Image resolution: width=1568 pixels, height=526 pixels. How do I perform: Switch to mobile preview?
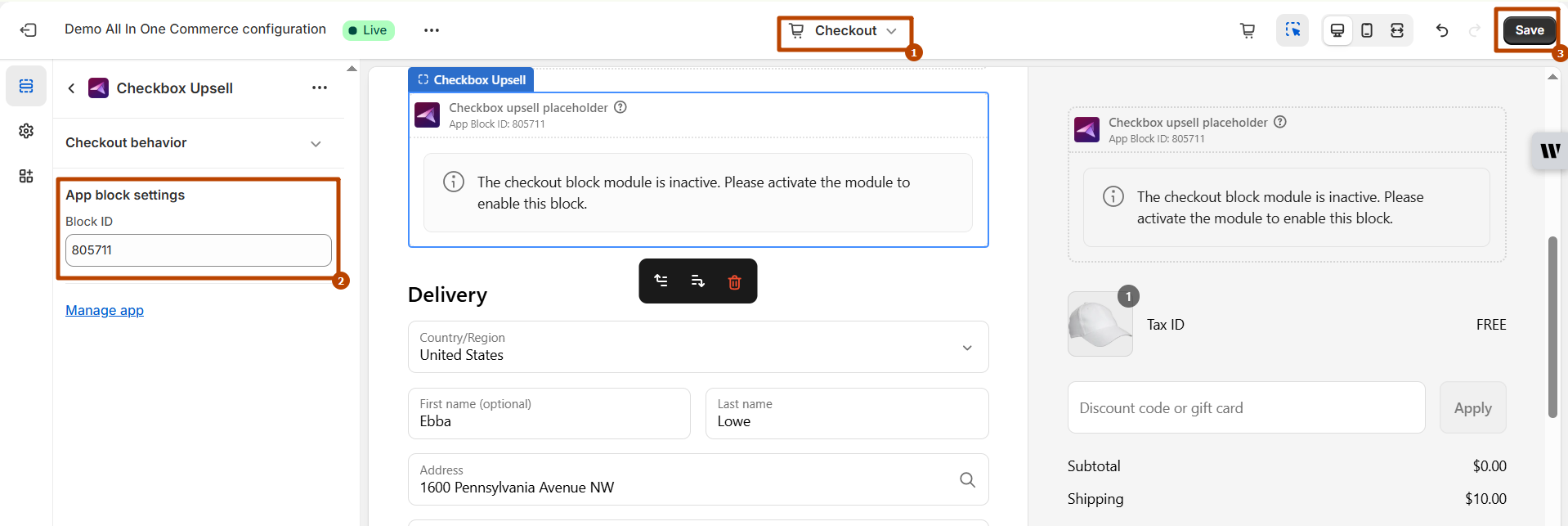pos(1367,30)
